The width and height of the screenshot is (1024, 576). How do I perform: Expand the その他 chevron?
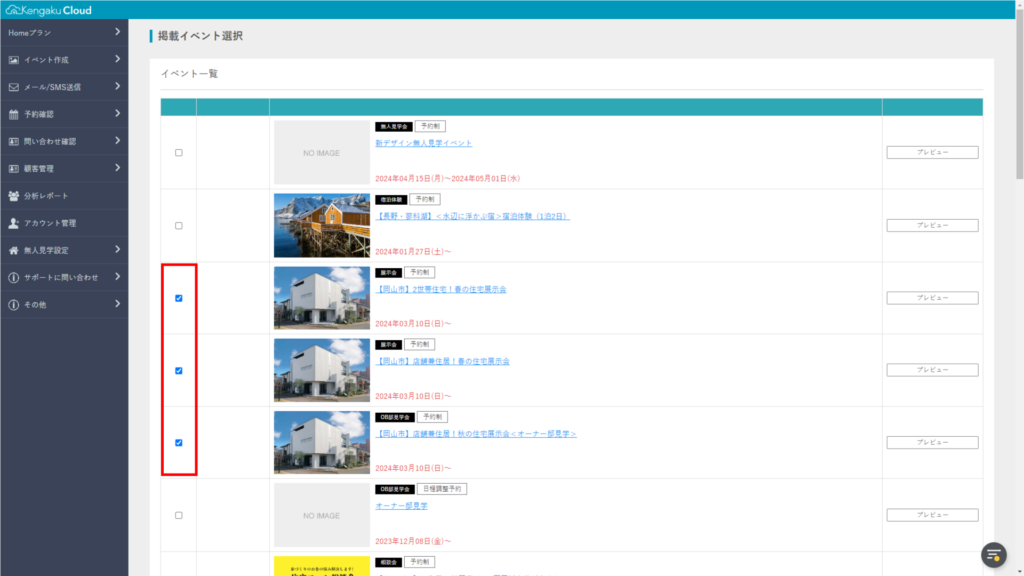(118, 304)
